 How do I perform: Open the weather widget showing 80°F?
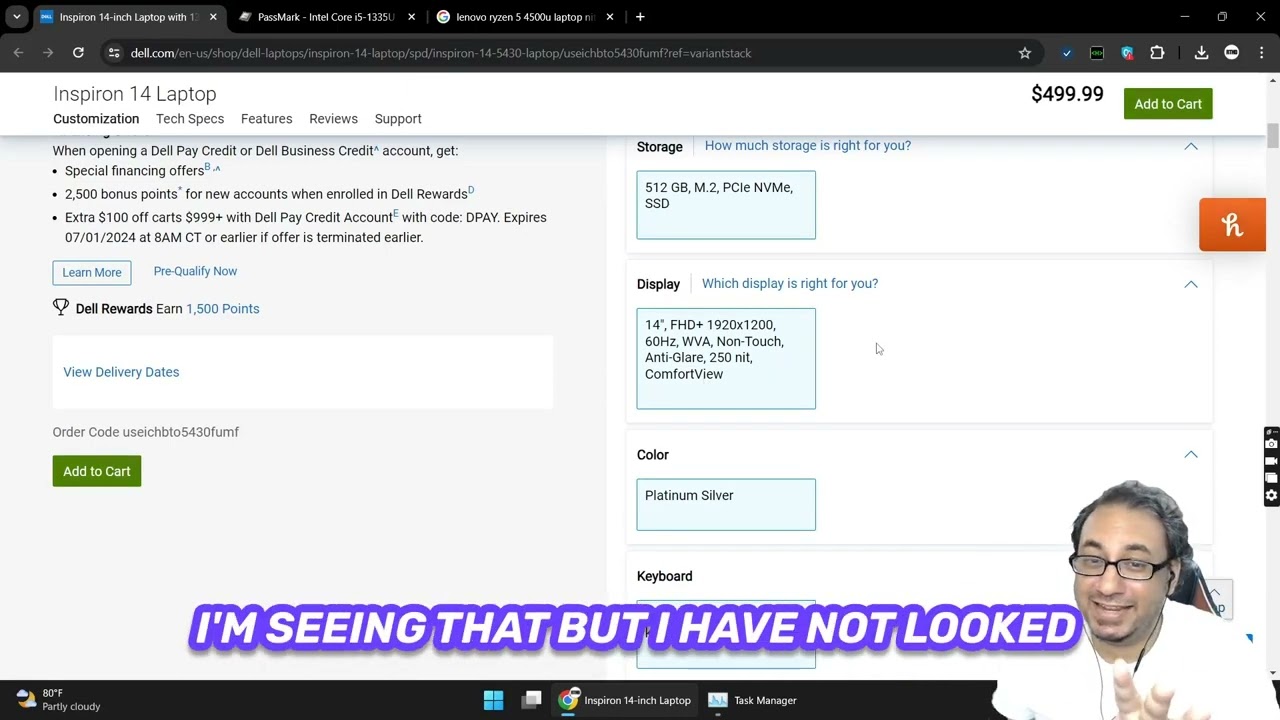tap(60, 700)
